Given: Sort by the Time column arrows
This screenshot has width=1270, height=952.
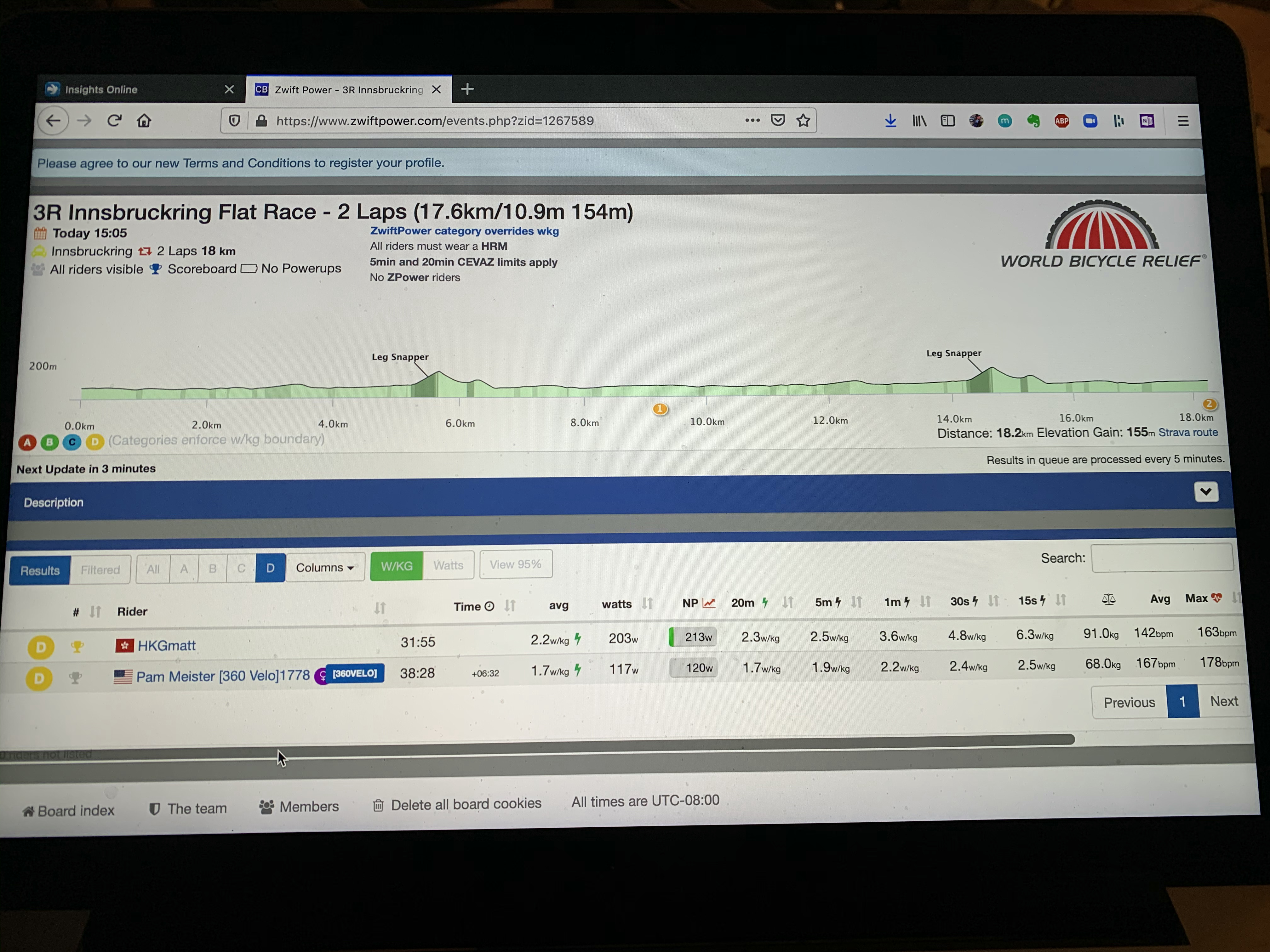Looking at the screenshot, I should tap(510, 605).
